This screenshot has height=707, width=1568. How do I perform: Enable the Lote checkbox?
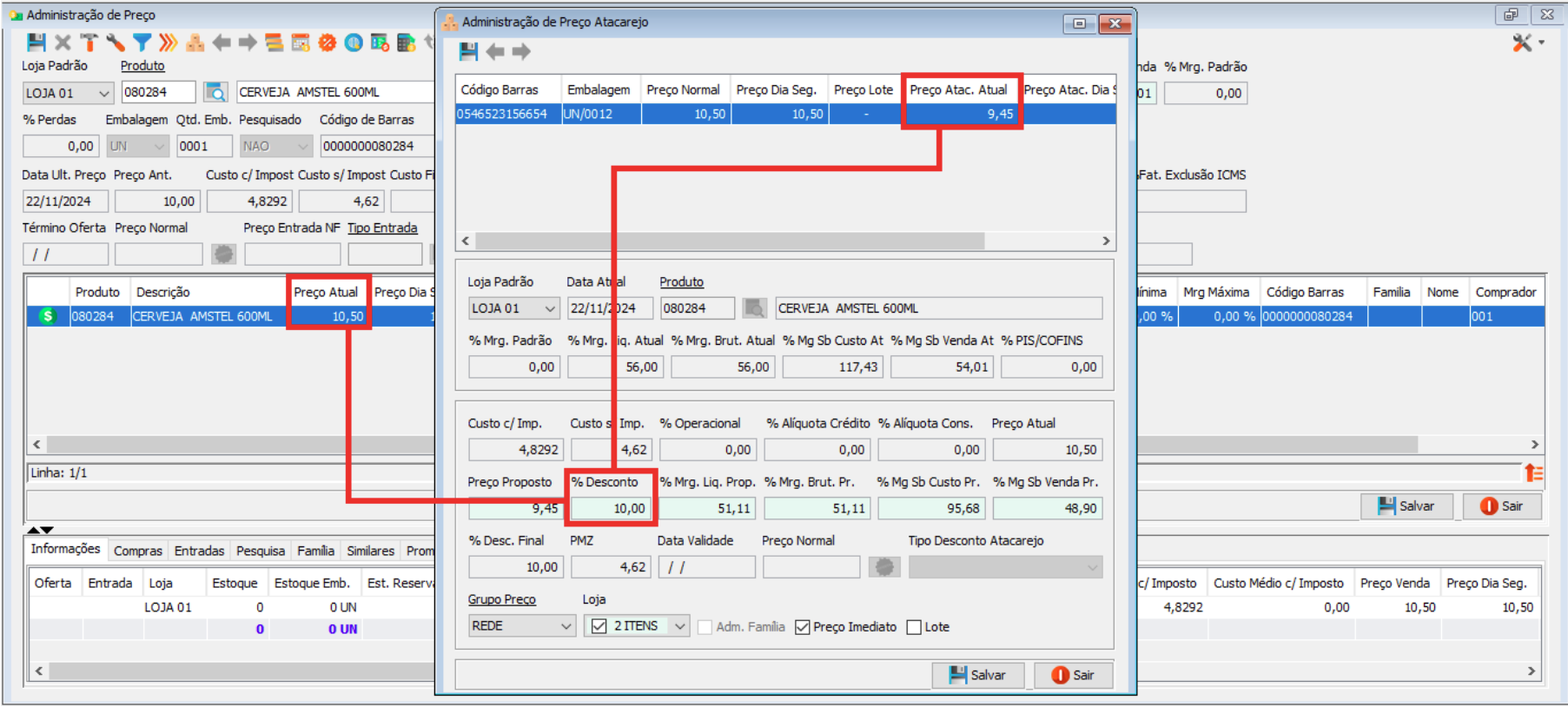914,627
